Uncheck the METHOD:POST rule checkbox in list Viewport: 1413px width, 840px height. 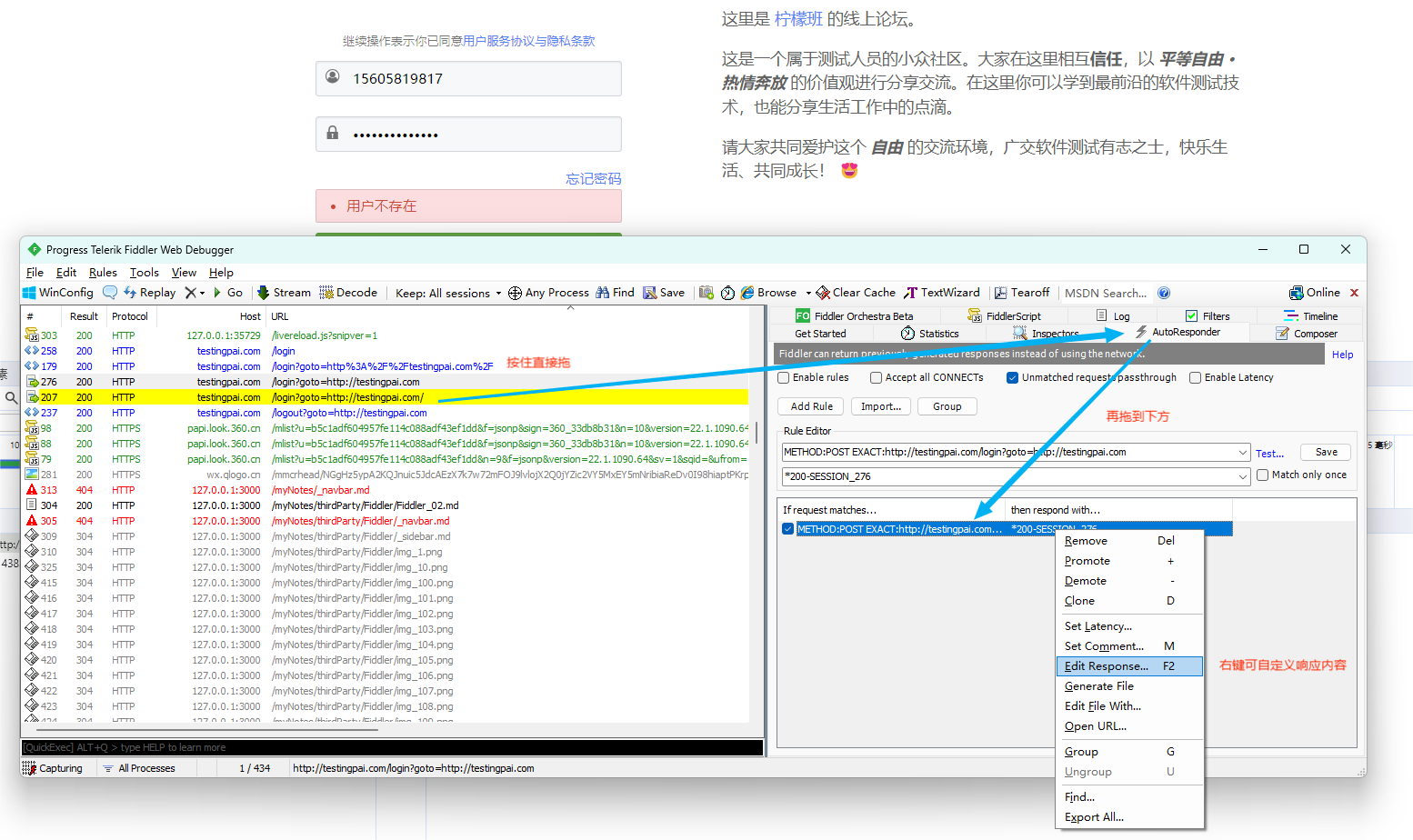[787, 529]
